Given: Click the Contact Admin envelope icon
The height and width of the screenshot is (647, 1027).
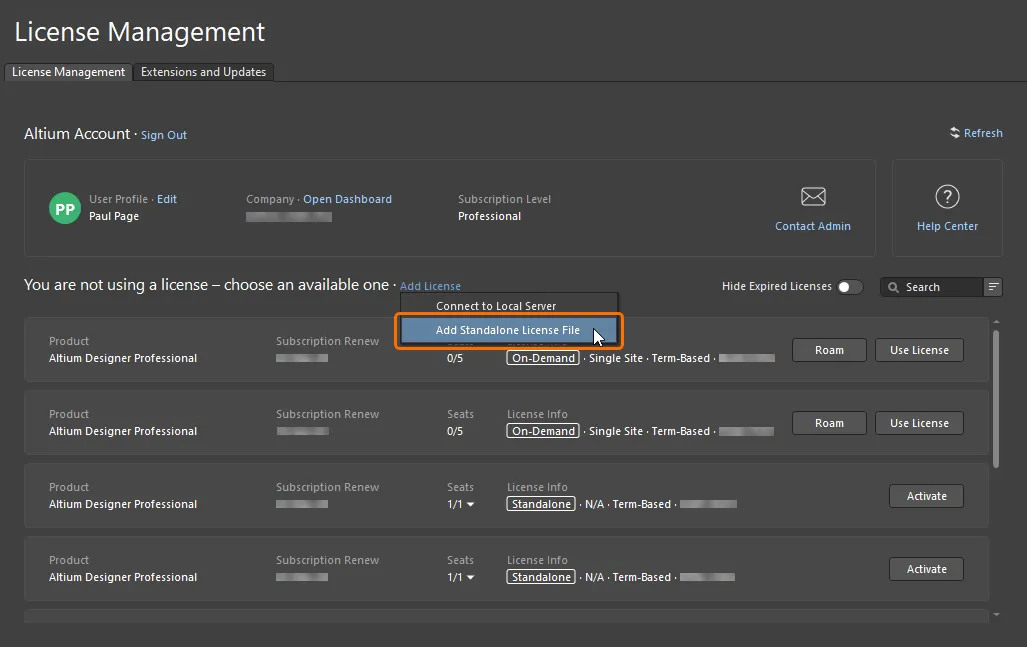Looking at the screenshot, I should (x=813, y=196).
